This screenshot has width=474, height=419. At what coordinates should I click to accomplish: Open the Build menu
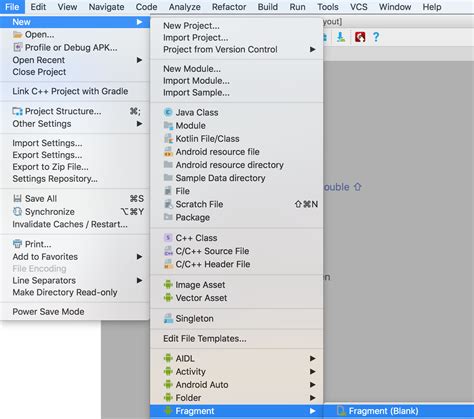point(268,7)
